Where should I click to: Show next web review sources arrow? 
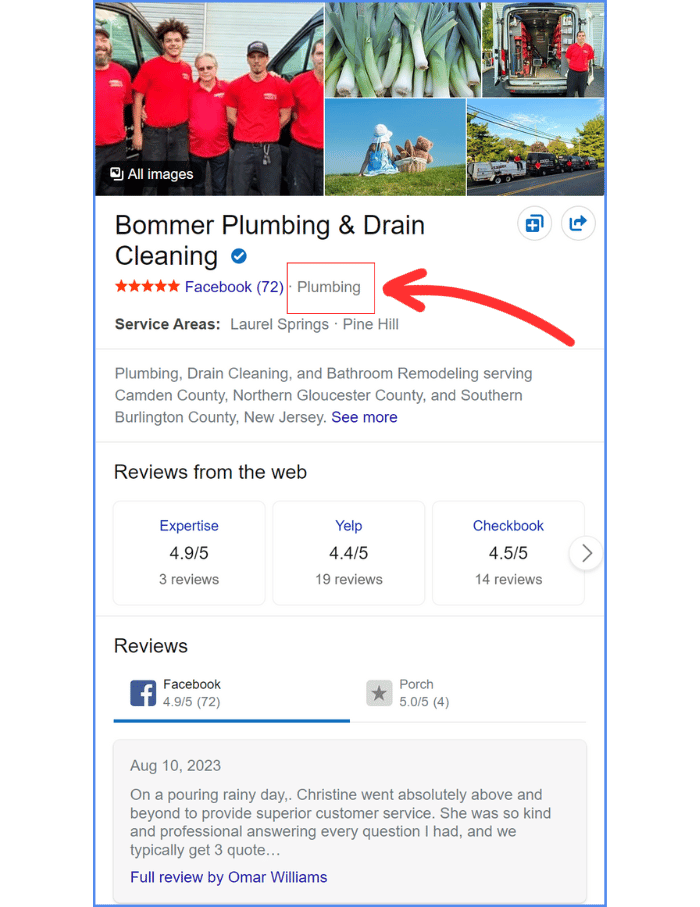coord(586,554)
